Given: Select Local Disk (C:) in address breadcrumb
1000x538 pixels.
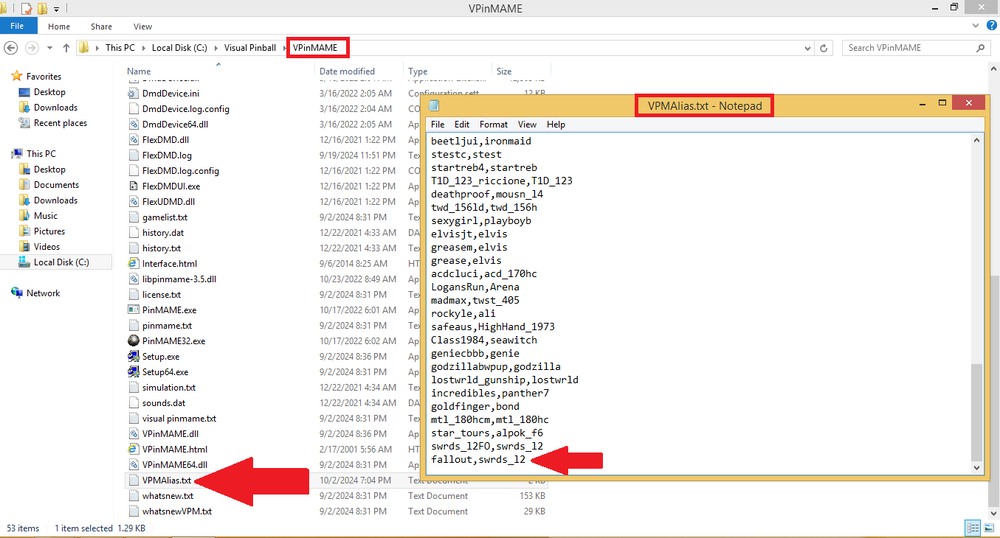Looking at the screenshot, I should pyautogui.click(x=179, y=48).
